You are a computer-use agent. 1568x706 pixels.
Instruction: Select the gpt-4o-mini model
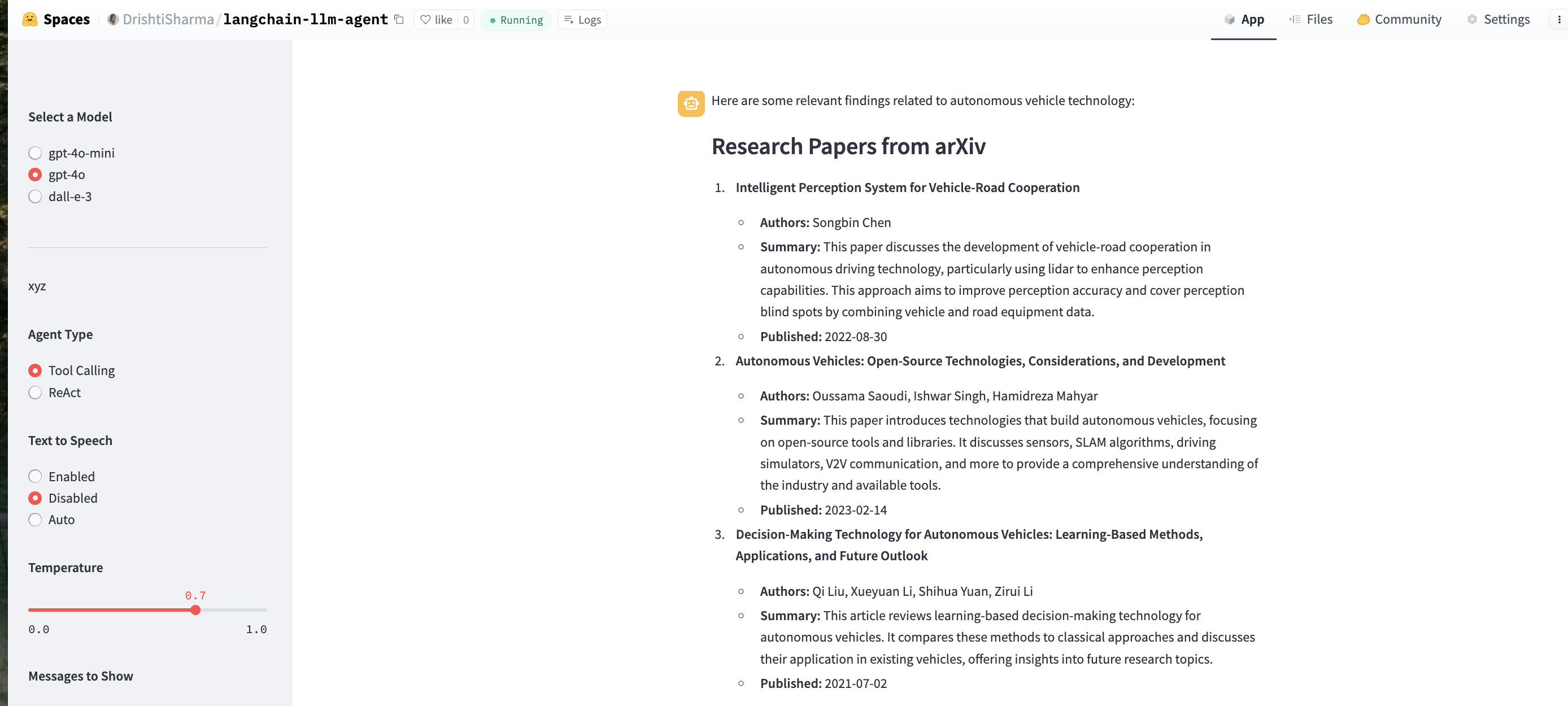71,152
